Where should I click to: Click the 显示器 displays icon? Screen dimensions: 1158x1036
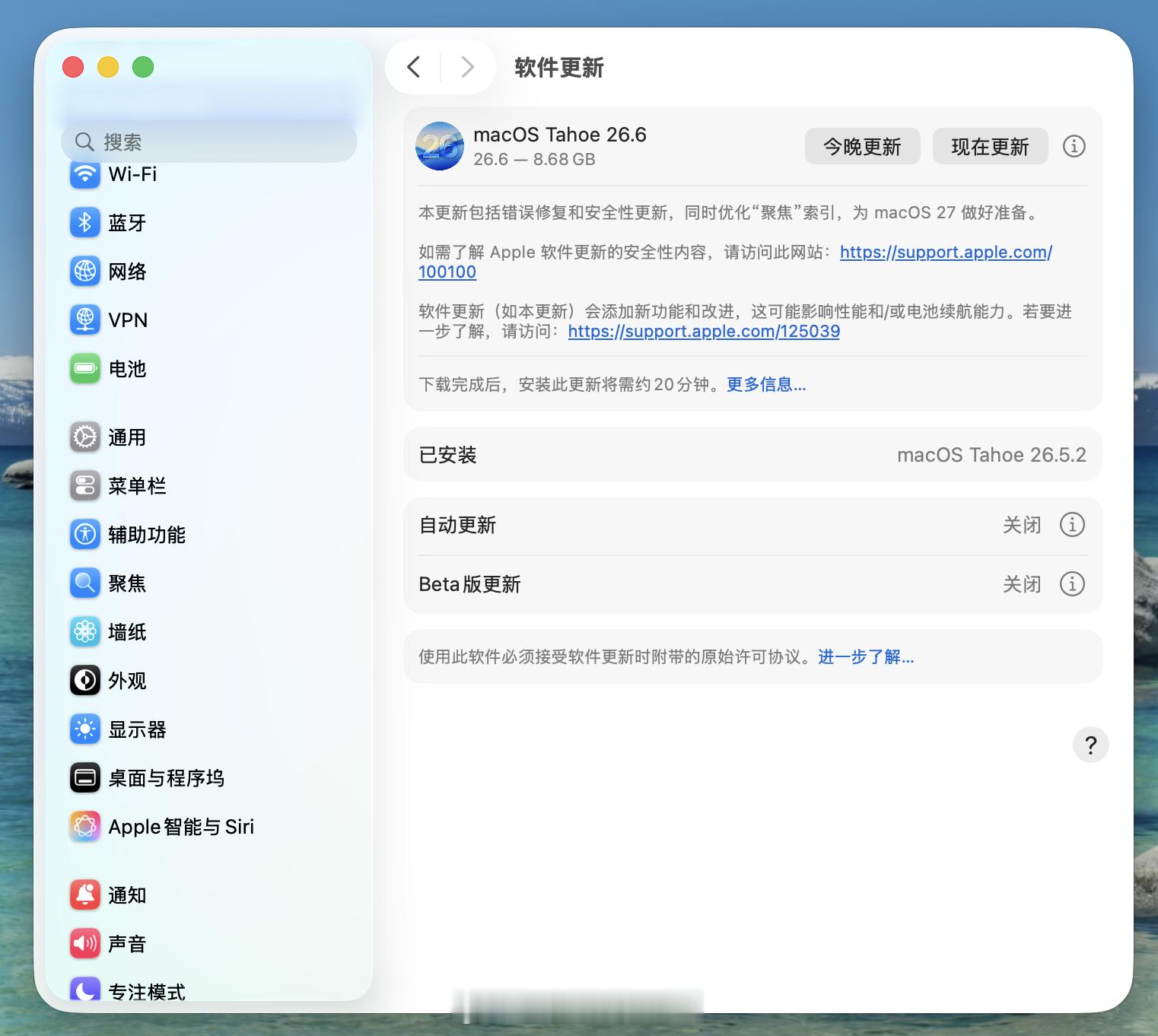tap(85, 729)
